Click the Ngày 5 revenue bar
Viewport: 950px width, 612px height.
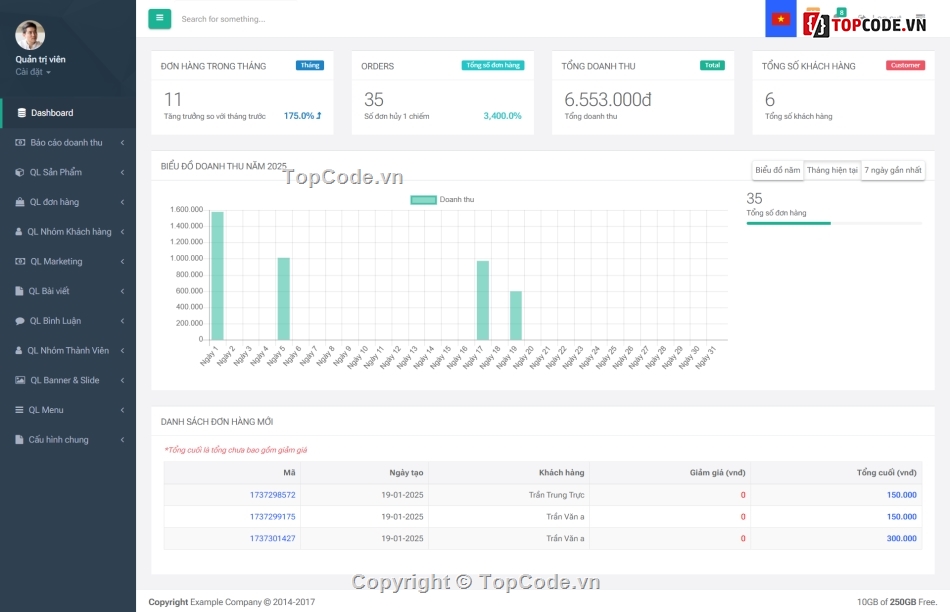(x=284, y=299)
